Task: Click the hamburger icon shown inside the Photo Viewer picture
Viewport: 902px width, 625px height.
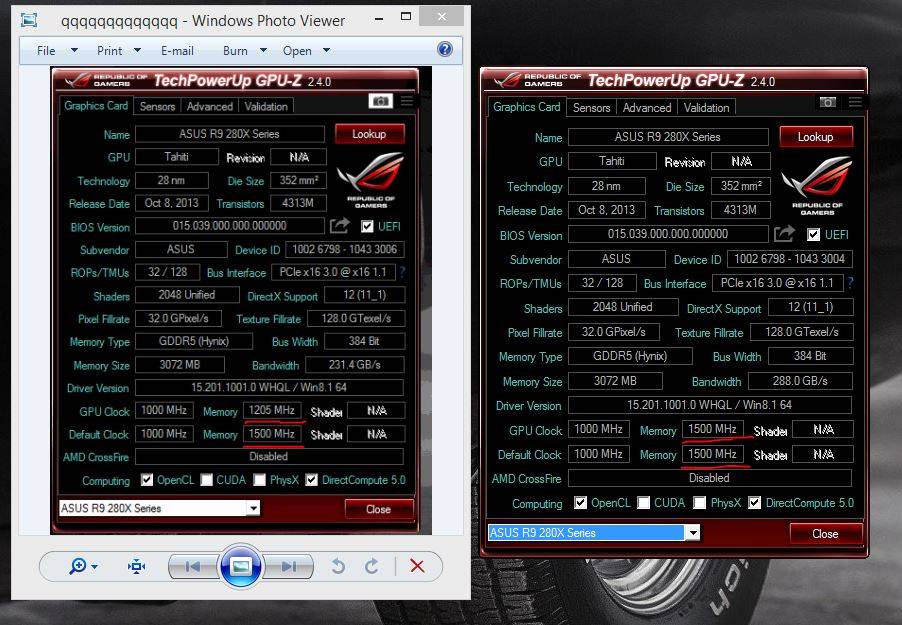Action: pyautogui.click(x=407, y=101)
